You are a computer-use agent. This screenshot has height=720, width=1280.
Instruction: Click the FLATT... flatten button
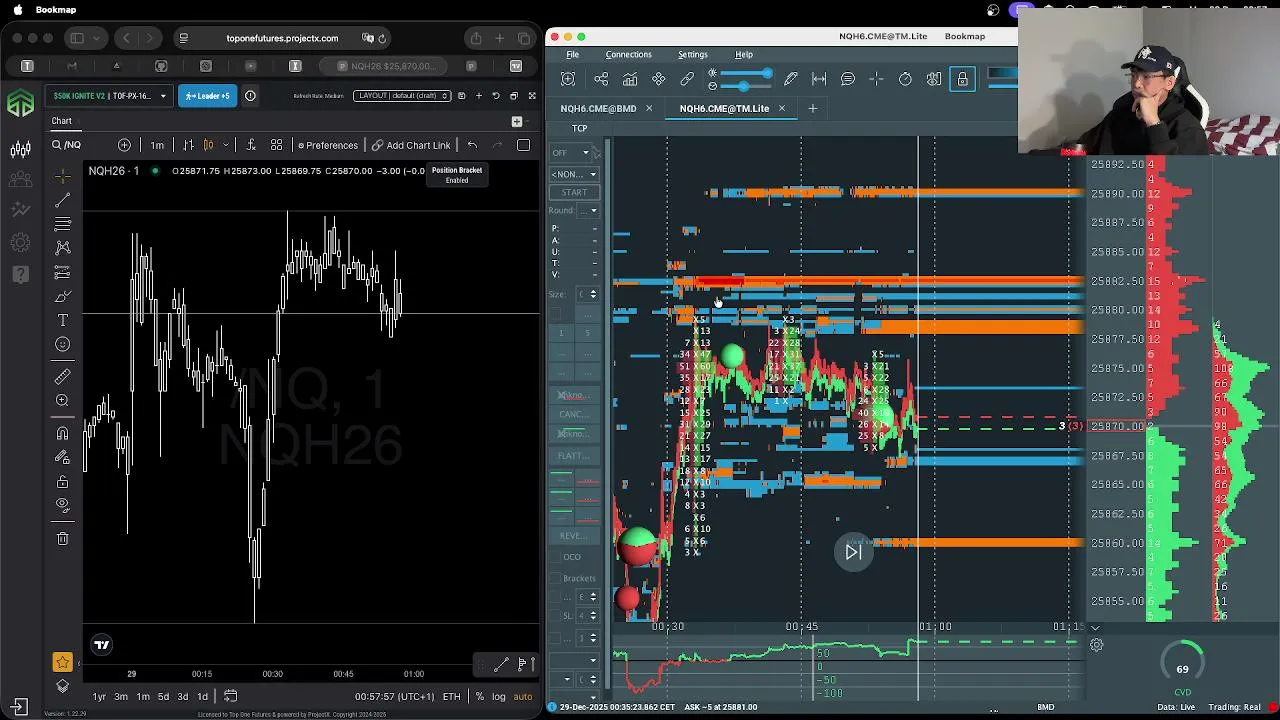pos(573,455)
